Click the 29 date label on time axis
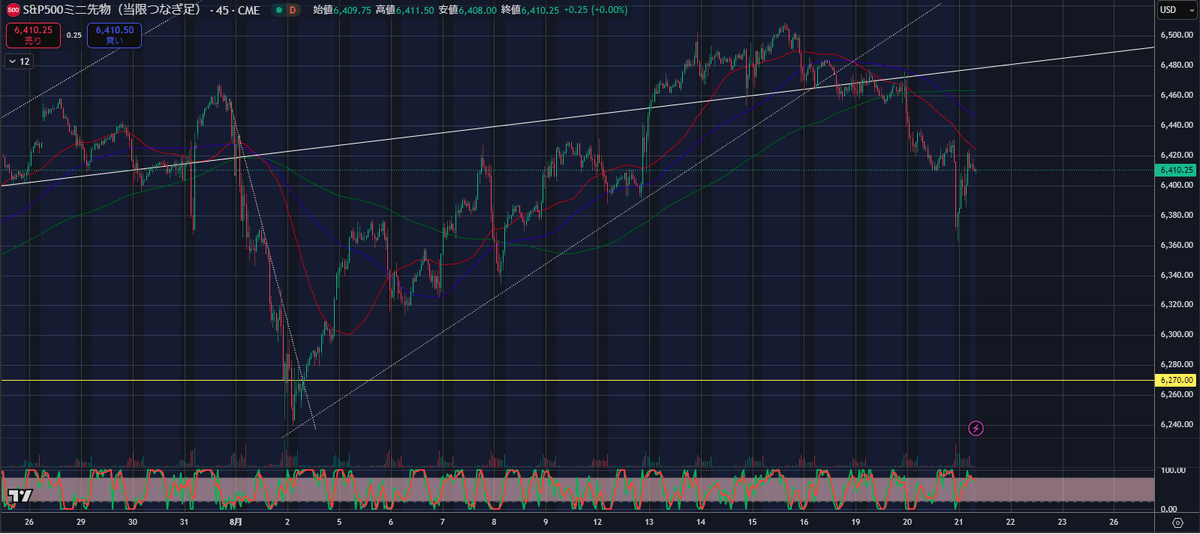1200x534 pixels. point(81,522)
